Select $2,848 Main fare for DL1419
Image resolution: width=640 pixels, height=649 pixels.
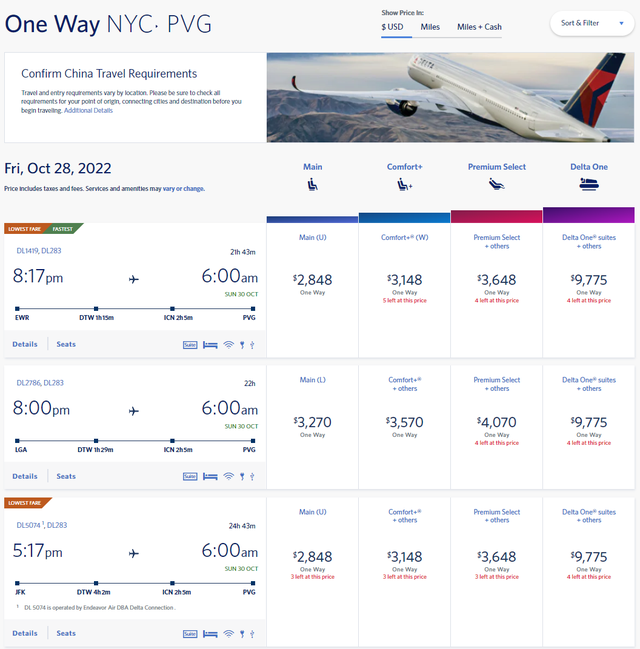[312, 283]
